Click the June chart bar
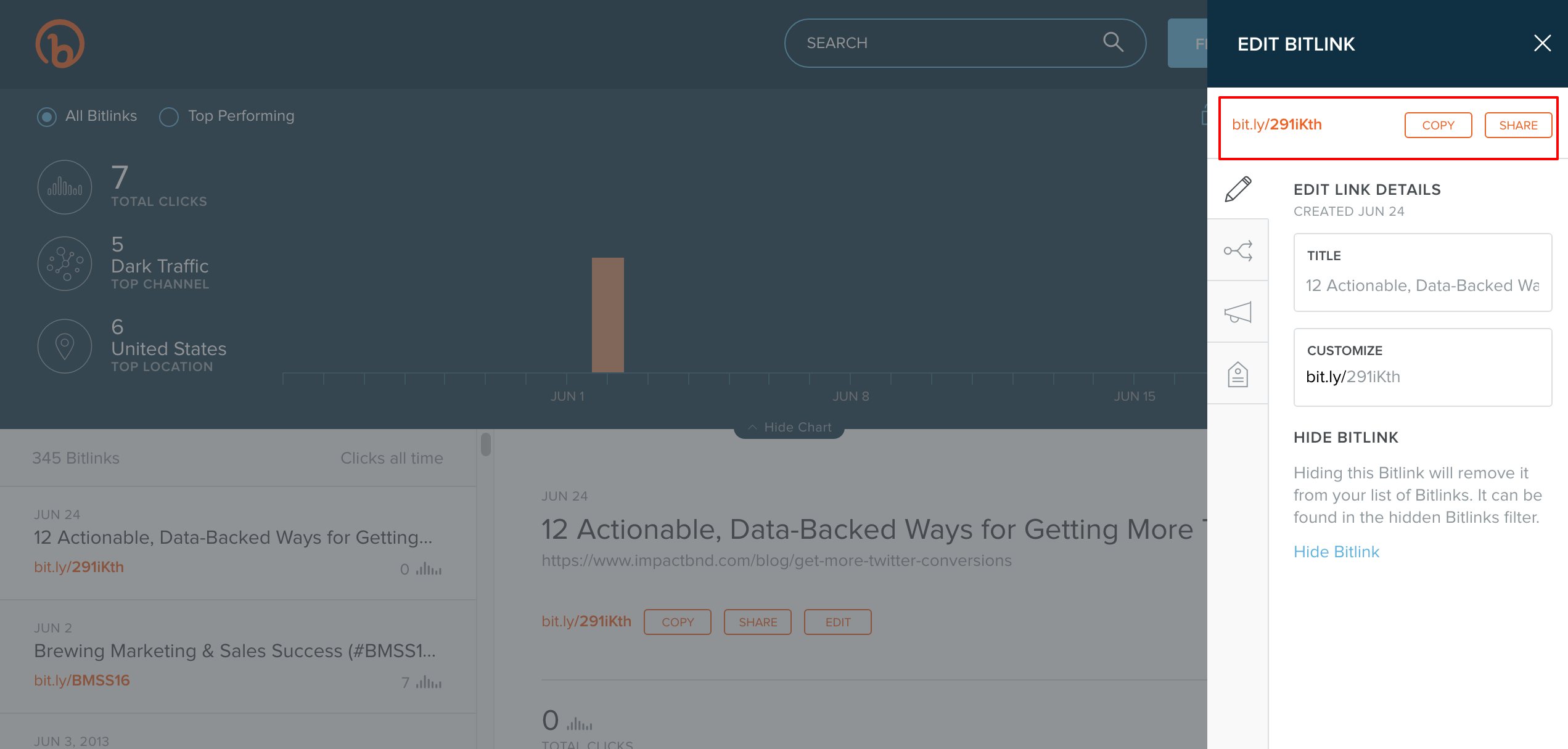This screenshot has height=749, width=1568. 608,315
